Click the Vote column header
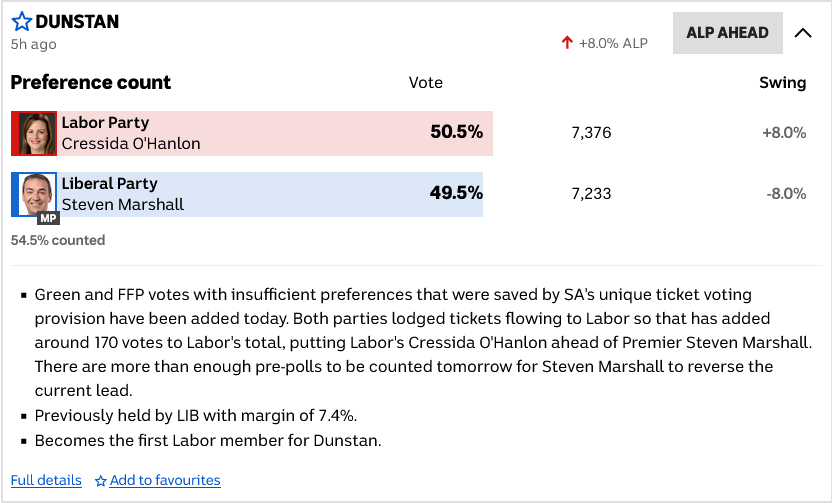 [x=425, y=83]
